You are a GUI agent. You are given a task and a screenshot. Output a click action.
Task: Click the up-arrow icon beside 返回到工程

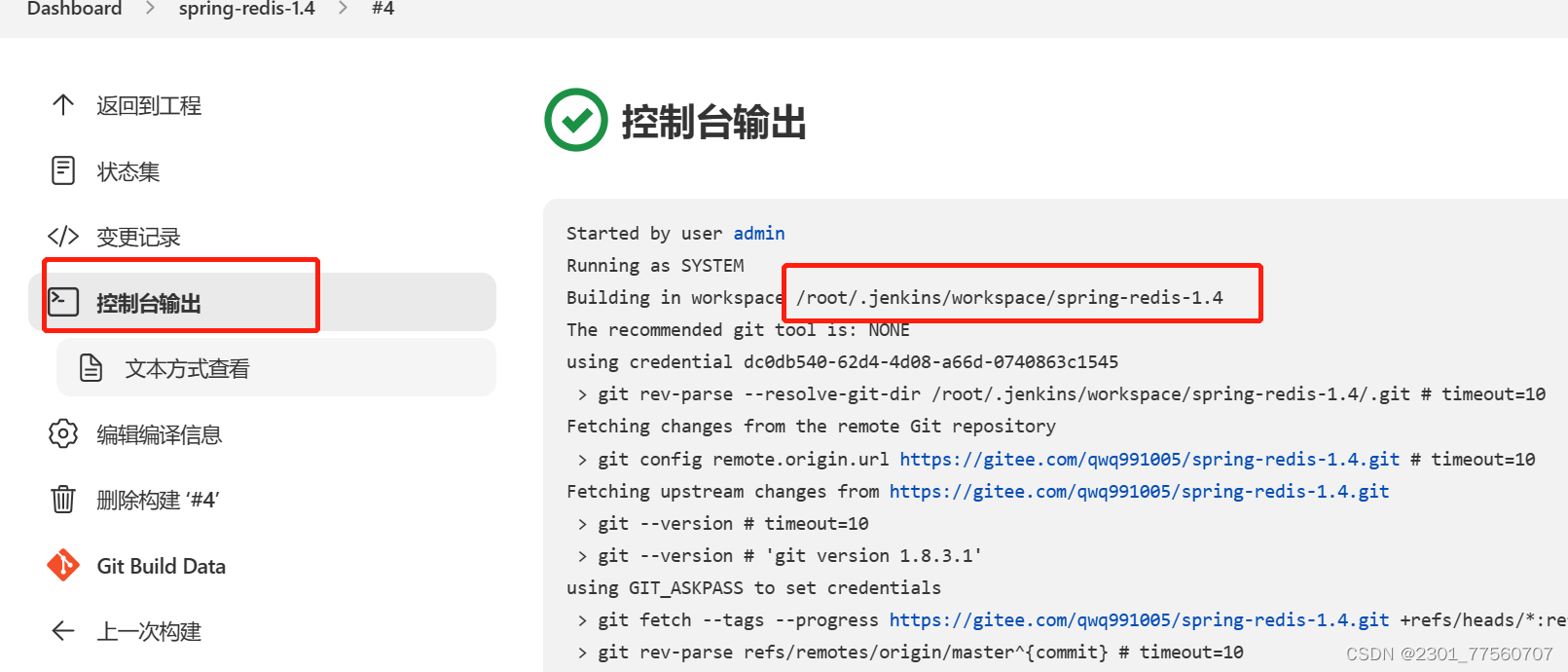point(63,105)
